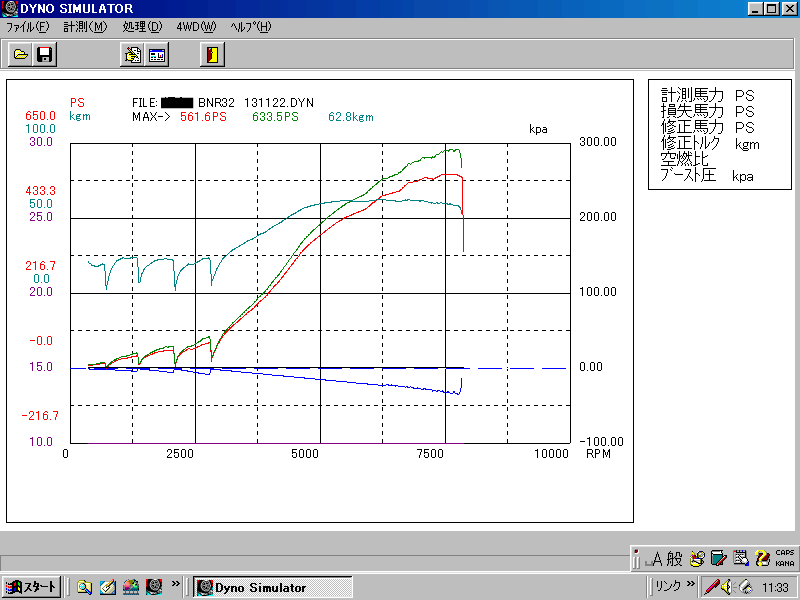Click the スタート Start button

click(x=32, y=587)
